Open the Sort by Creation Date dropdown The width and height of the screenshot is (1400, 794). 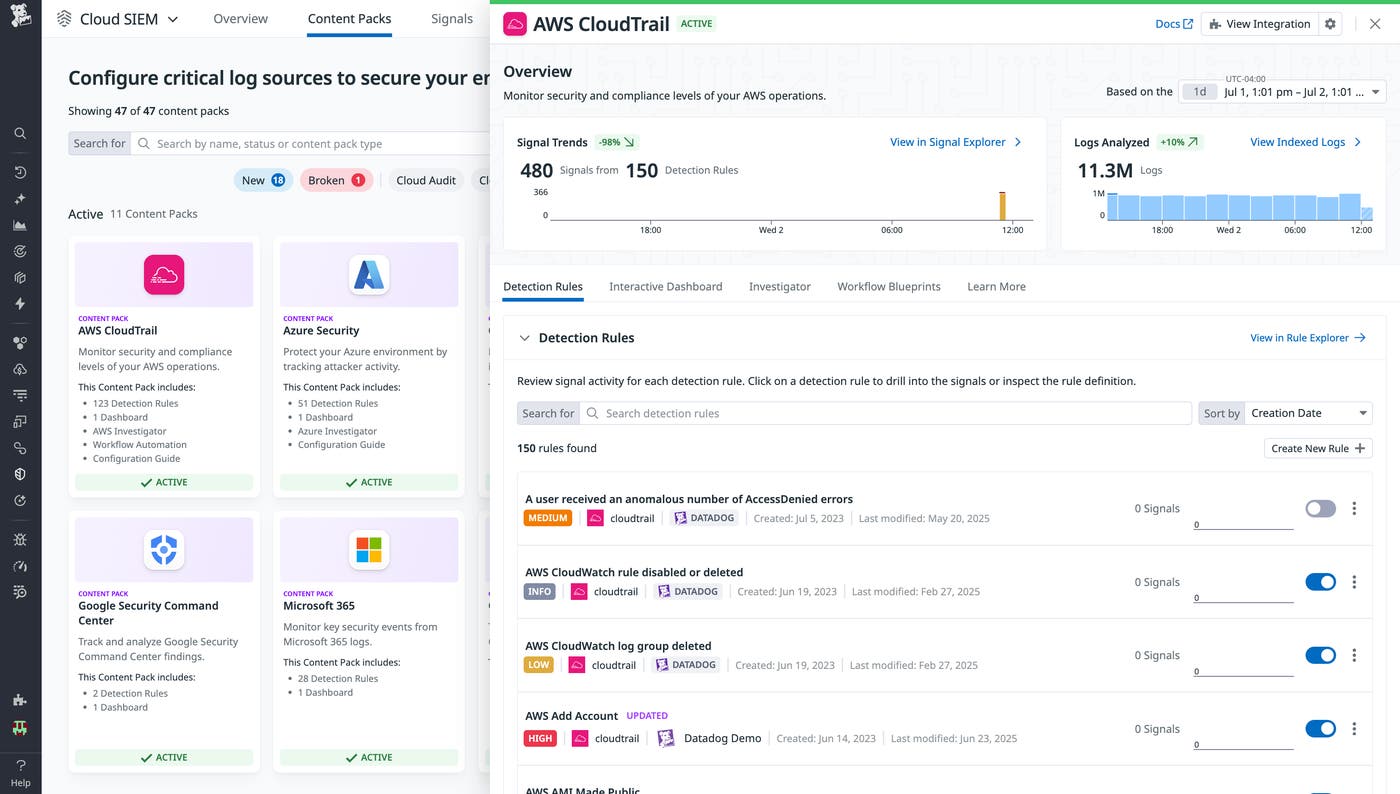(x=1311, y=412)
